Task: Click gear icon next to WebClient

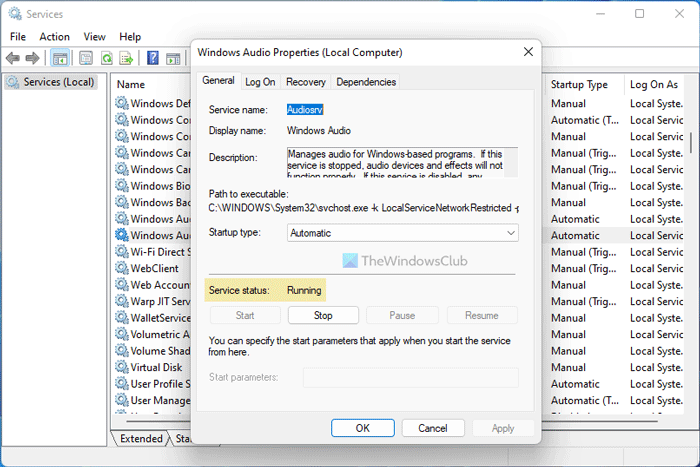Action: (121, 268)
